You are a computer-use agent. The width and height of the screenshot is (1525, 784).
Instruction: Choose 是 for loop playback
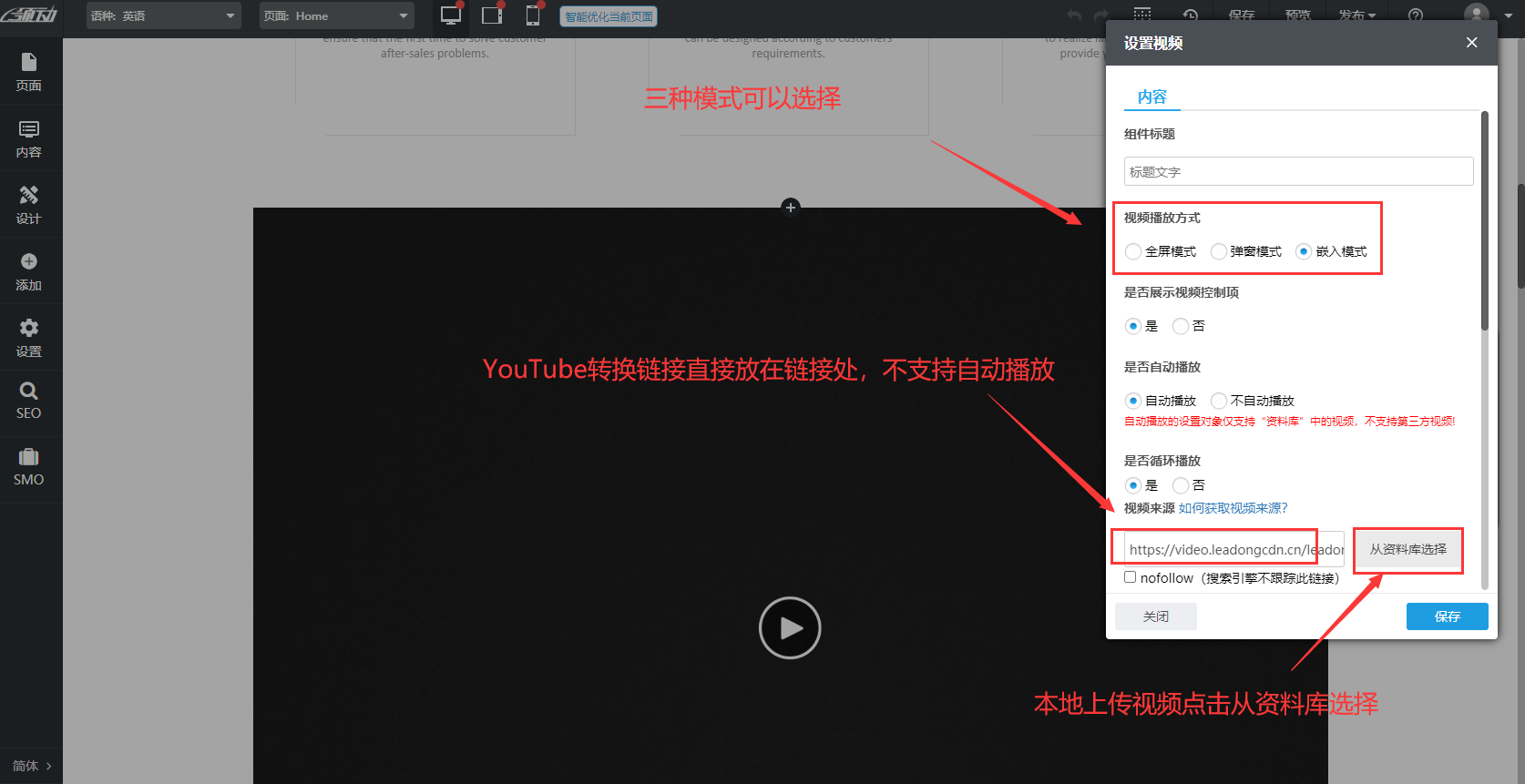(x=1133, y=485)
